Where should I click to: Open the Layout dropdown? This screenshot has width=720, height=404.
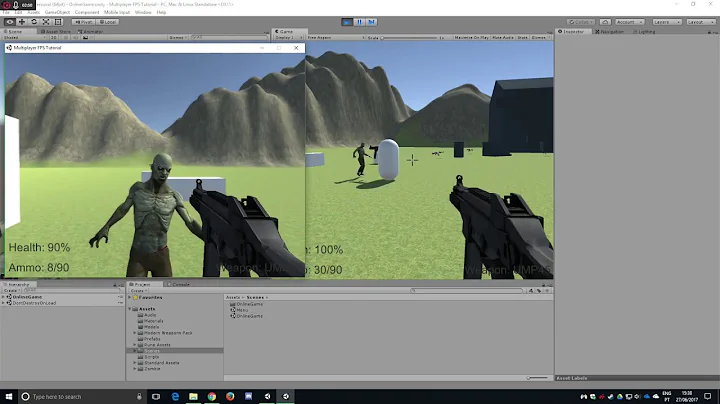coord(701,22)
